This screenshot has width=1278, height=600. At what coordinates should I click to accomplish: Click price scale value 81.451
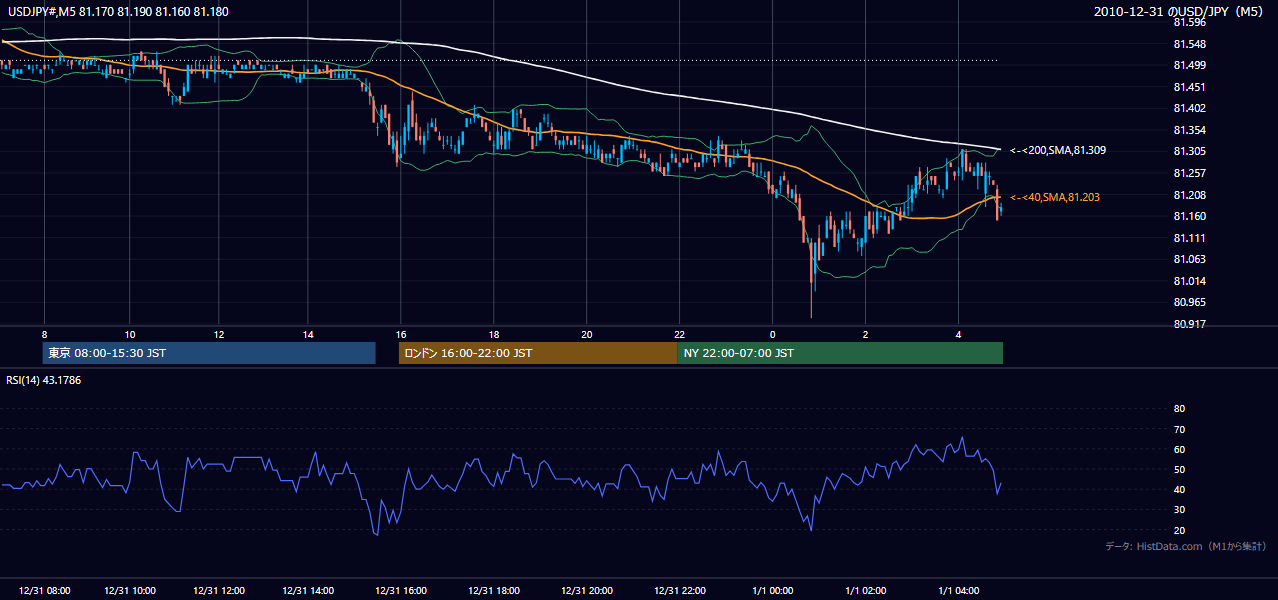click(1188, 87)
